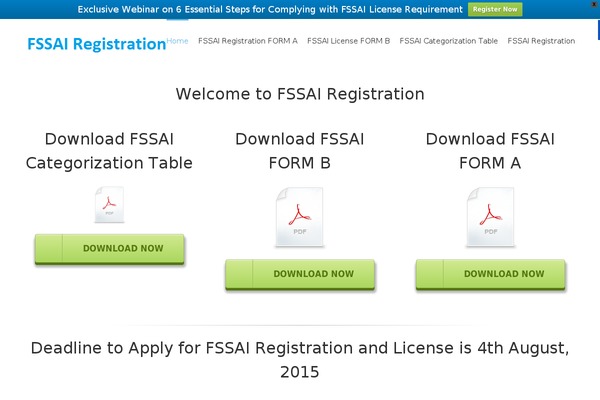Download FSSAI FORM B now

click(x=300, y=274)
